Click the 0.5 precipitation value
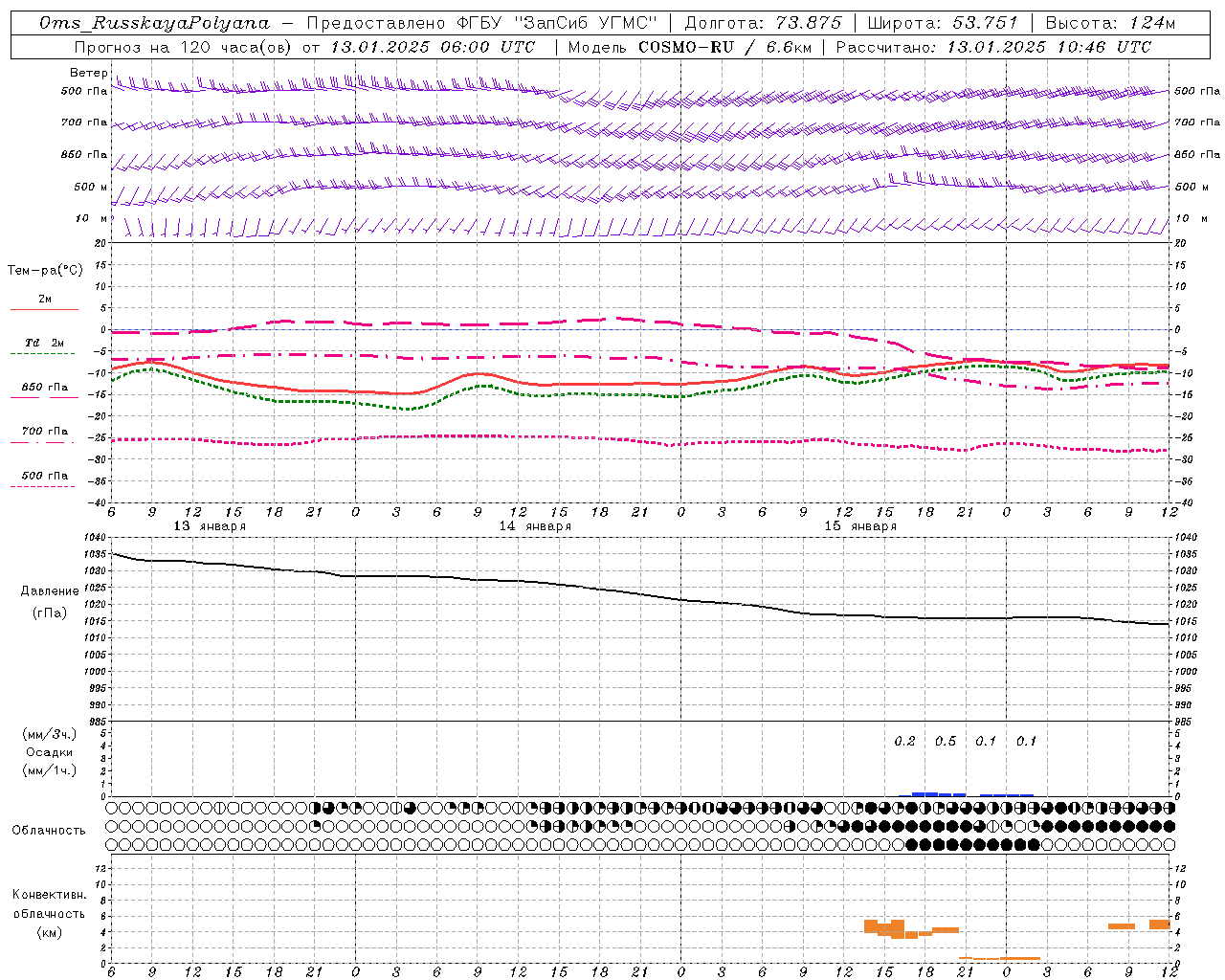1225x980 pixels. pos(946,742)
